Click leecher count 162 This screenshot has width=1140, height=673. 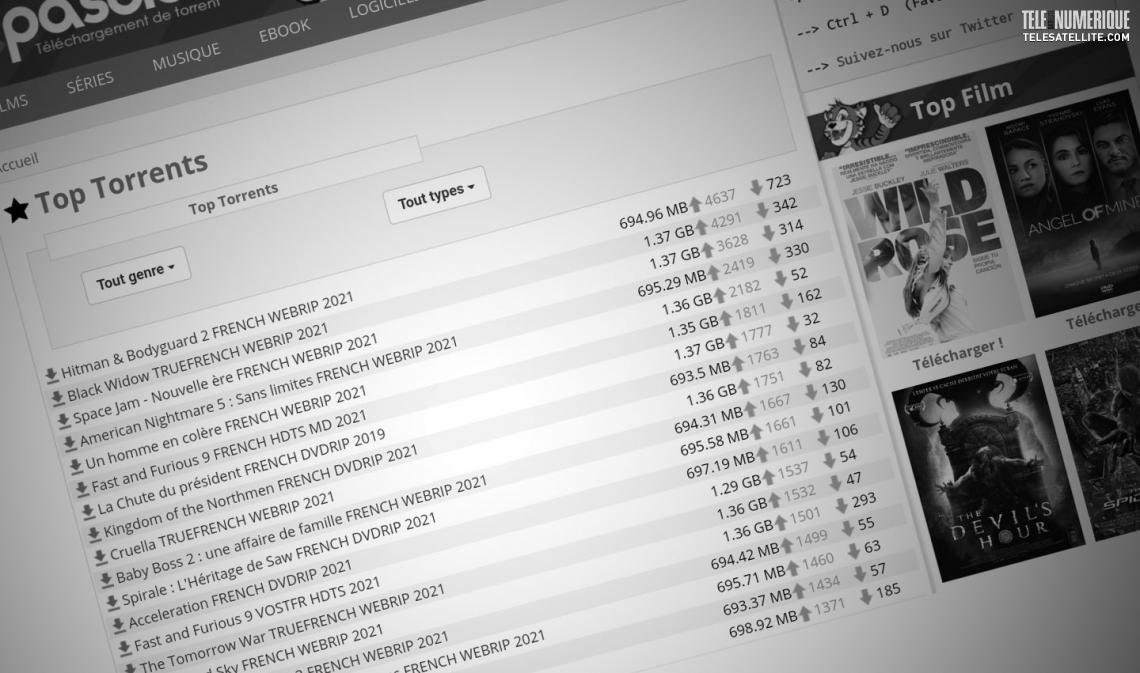click(809, 296)
